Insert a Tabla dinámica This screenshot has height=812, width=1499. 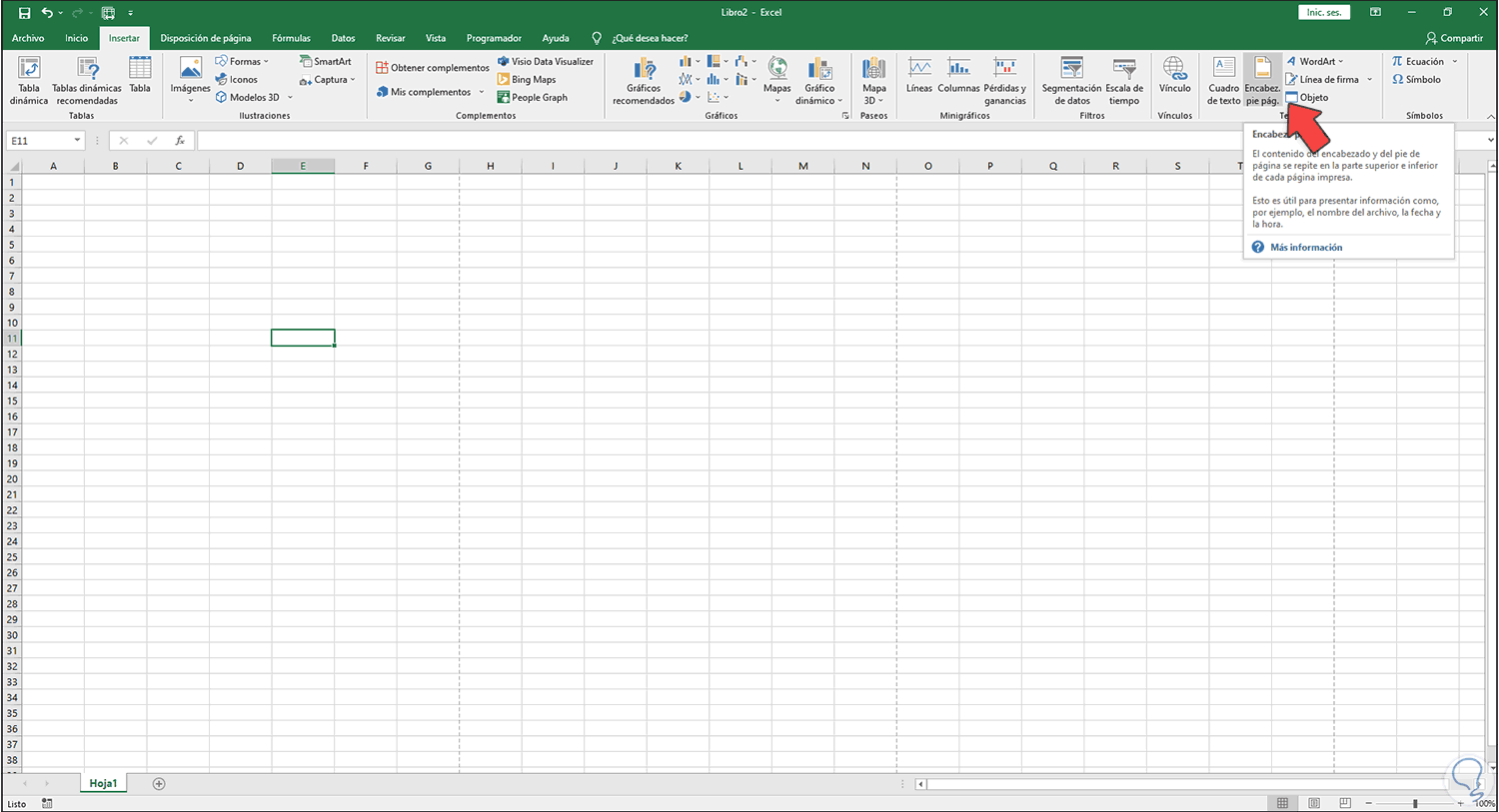pyautogui.click(x=29, y=81)
